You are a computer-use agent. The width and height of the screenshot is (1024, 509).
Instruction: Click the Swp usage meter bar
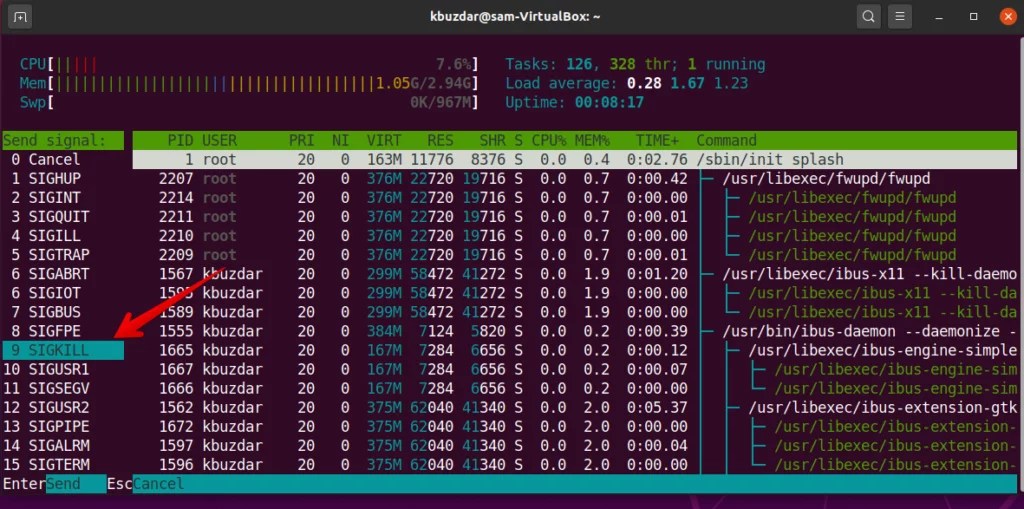pos(249,102)
